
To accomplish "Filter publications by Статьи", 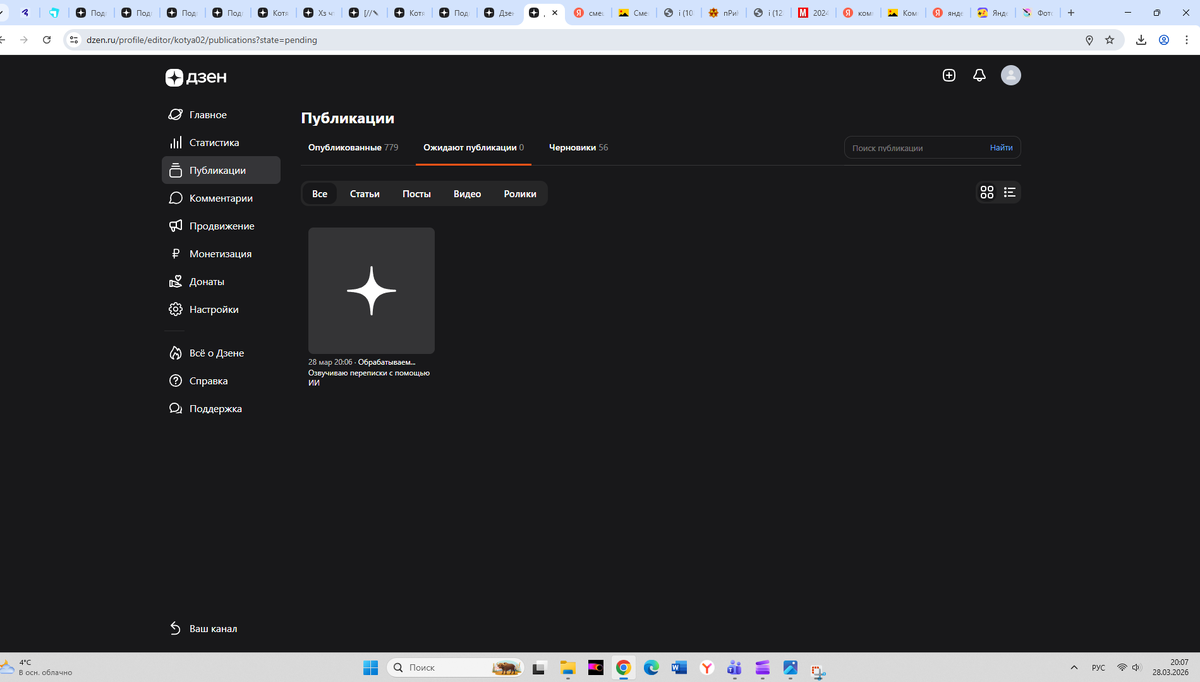I will (365, 194).
